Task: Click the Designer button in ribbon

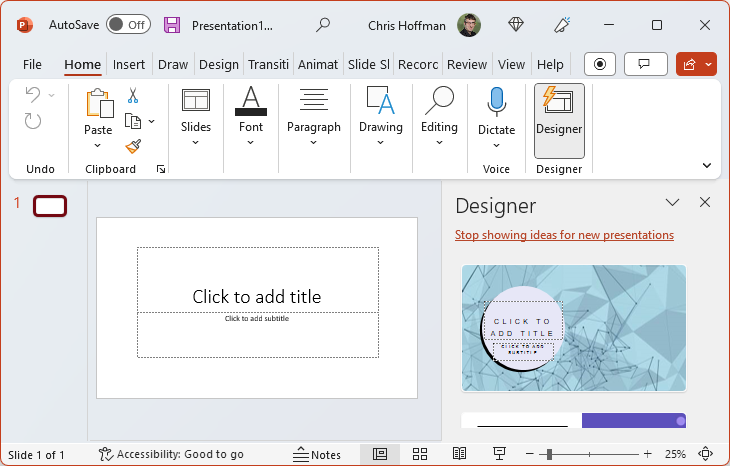Action: pos(559,119)
